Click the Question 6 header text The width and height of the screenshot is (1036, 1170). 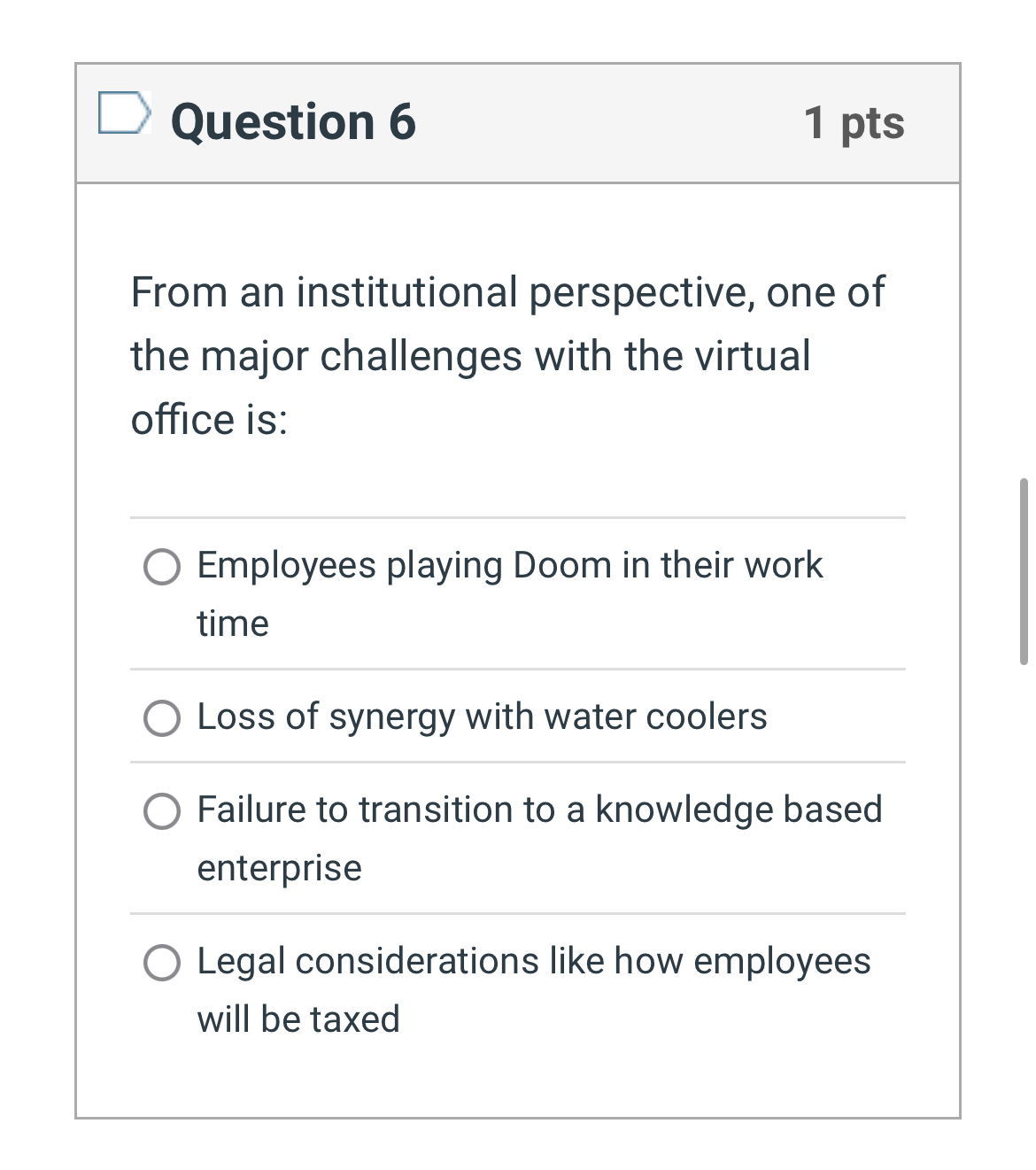293,120
